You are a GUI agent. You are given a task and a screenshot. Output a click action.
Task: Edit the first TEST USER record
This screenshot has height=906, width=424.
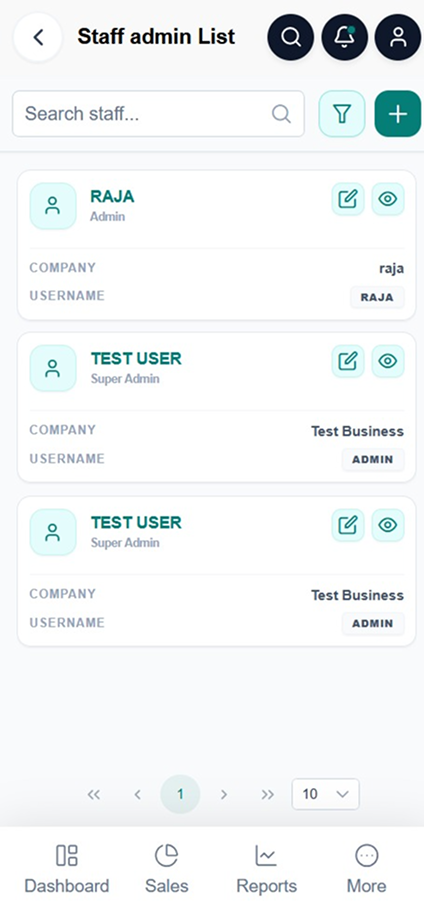(348, 362)
